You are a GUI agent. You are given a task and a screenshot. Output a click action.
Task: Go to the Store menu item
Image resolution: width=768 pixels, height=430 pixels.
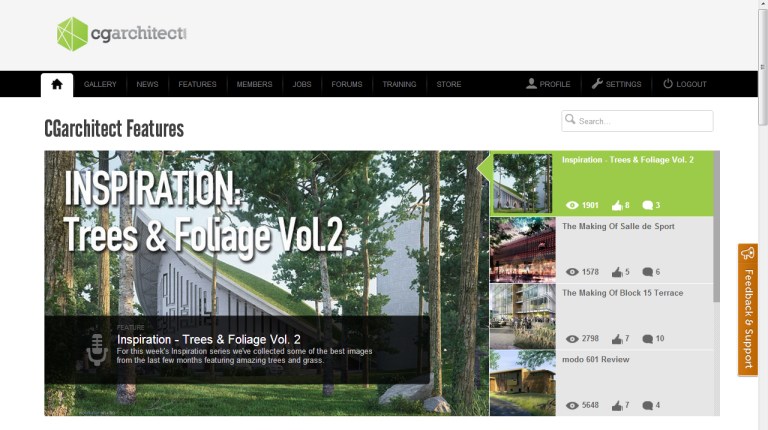click(x=449, y=84)
